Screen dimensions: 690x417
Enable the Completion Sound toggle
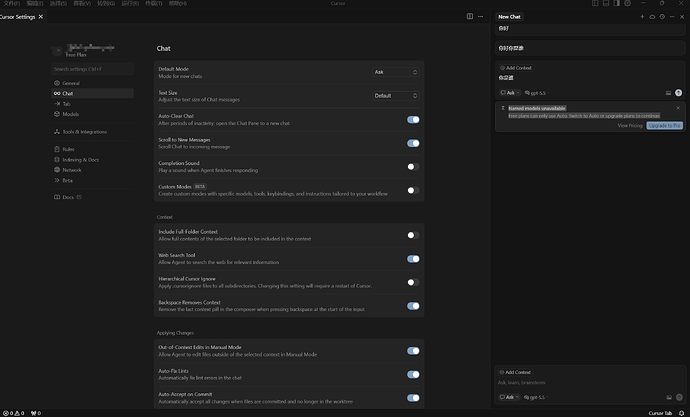click(413, 167)
